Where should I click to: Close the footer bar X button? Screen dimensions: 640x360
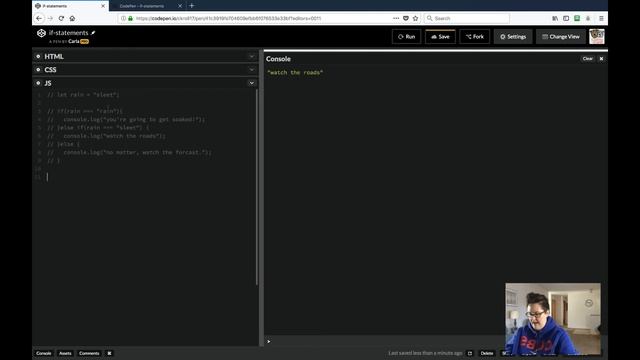(x=109, y=353)
